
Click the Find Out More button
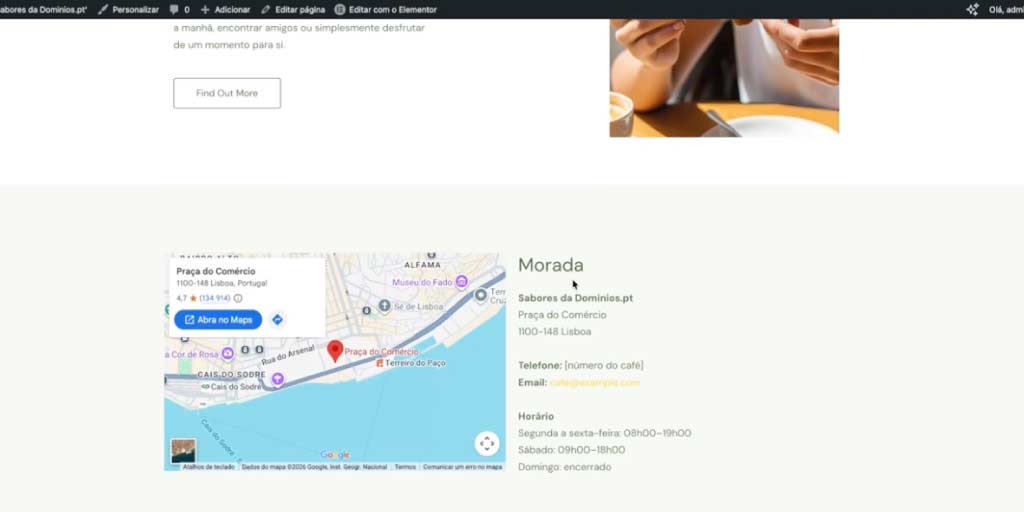pos(227,93)
